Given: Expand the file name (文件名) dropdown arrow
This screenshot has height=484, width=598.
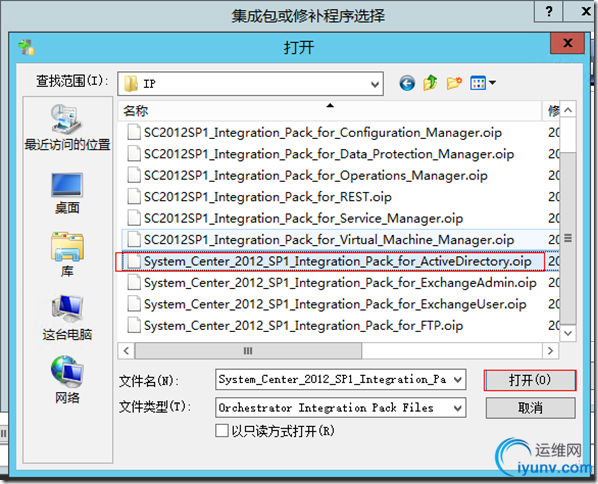Looking at the screenshot, I should tap(458, 379).
